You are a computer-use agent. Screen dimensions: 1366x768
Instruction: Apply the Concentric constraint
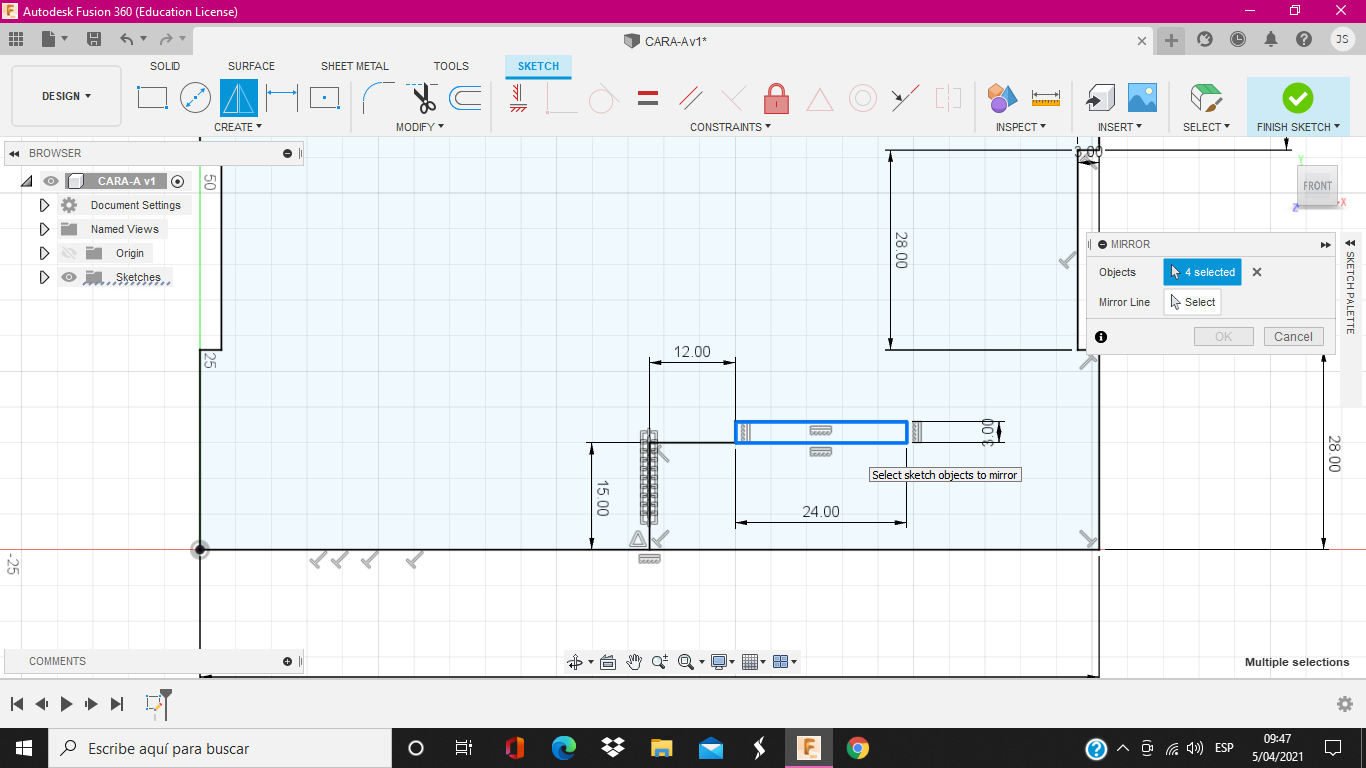coord(862,98)
